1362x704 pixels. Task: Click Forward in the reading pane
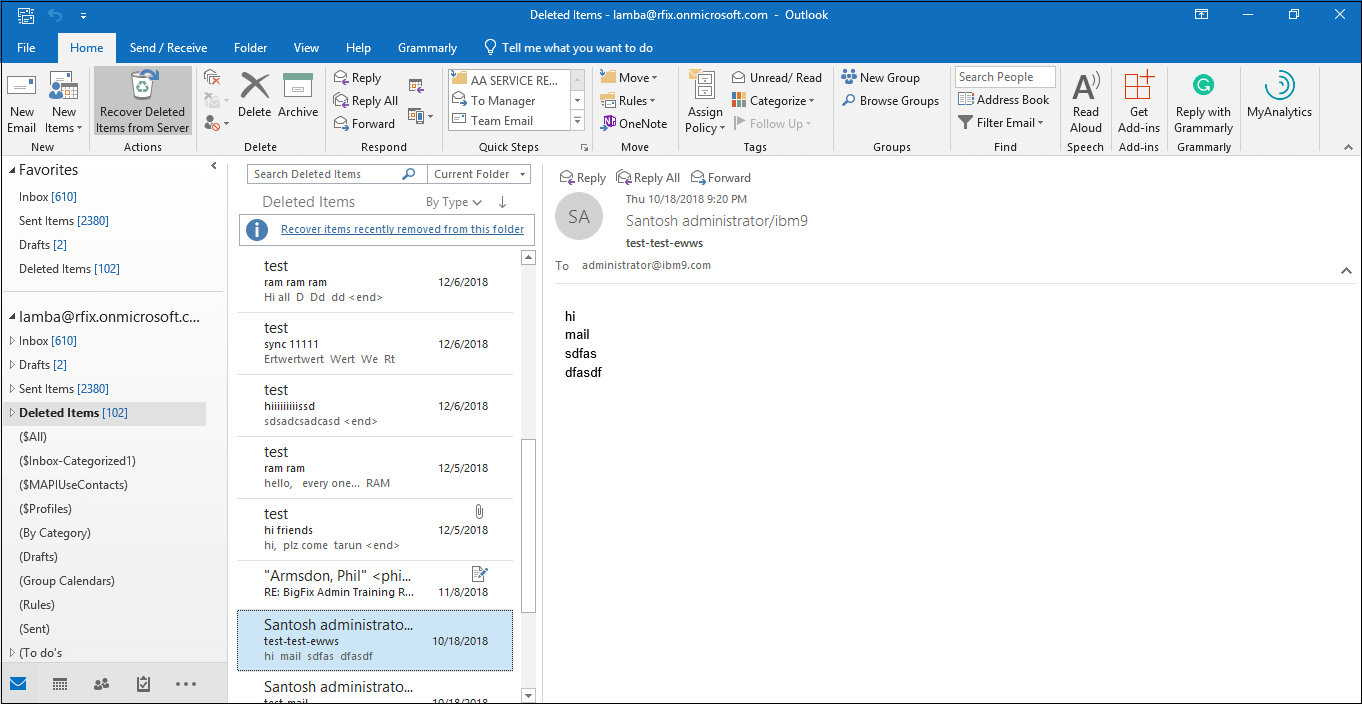pyautogui.click(x=721, y=178)
